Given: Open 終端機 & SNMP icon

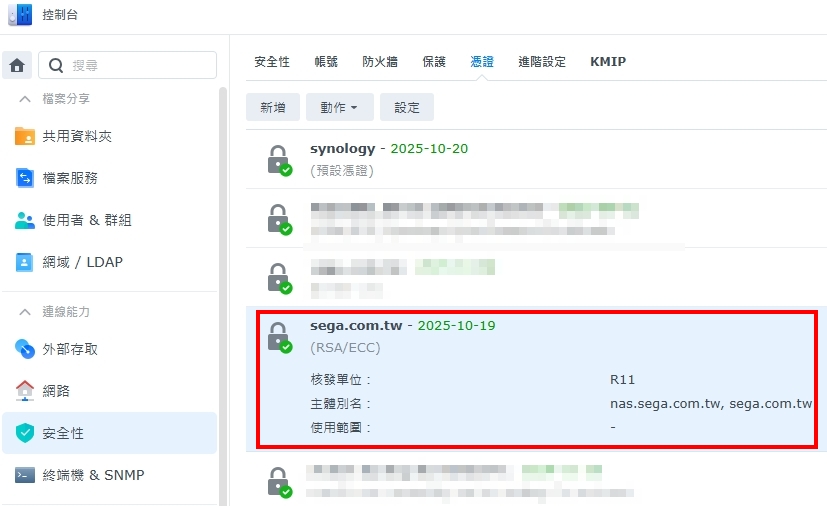Looking at the screenshot, I should pyautogui.click(x=25, y=475).
